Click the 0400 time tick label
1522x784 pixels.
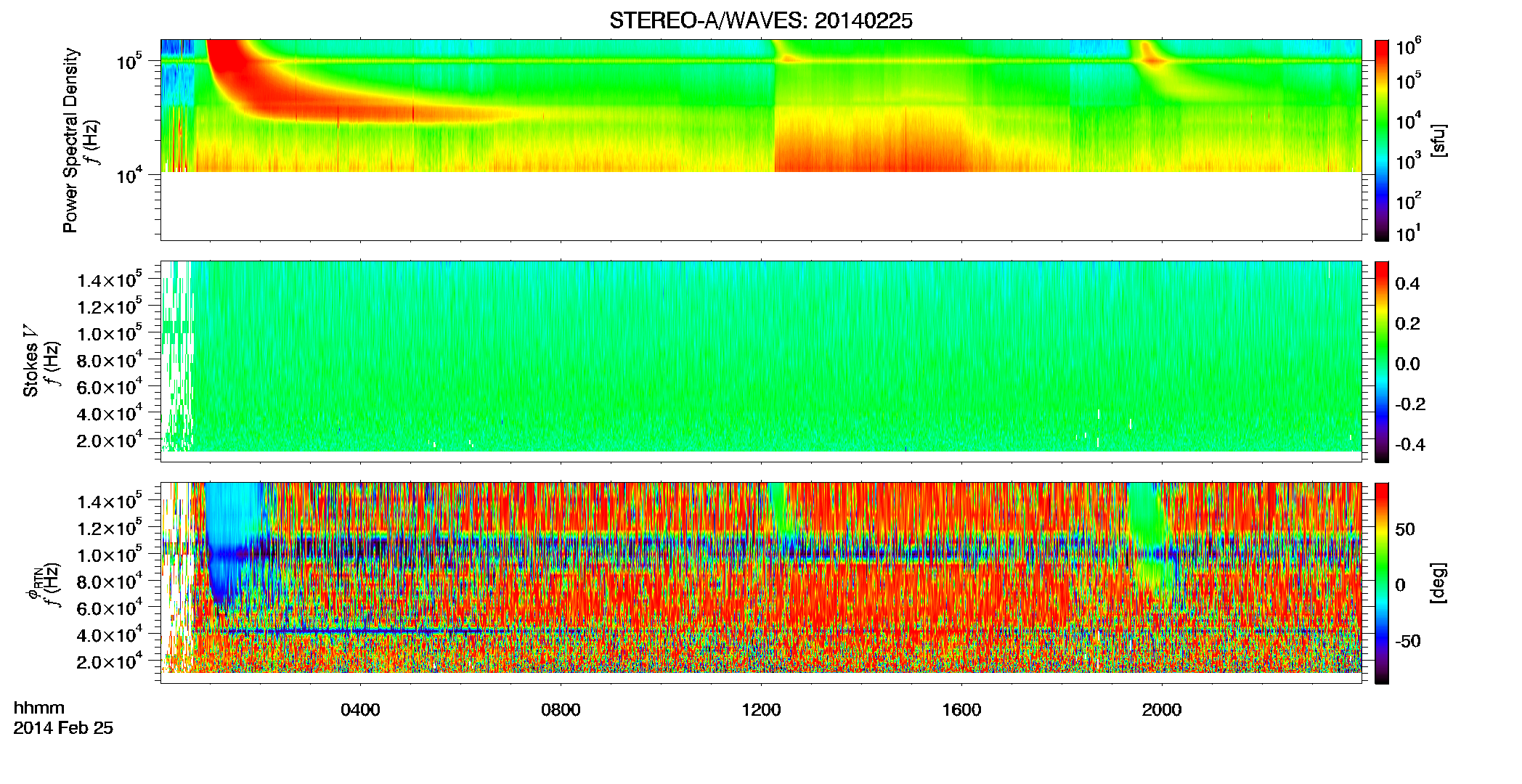[360, 709]
